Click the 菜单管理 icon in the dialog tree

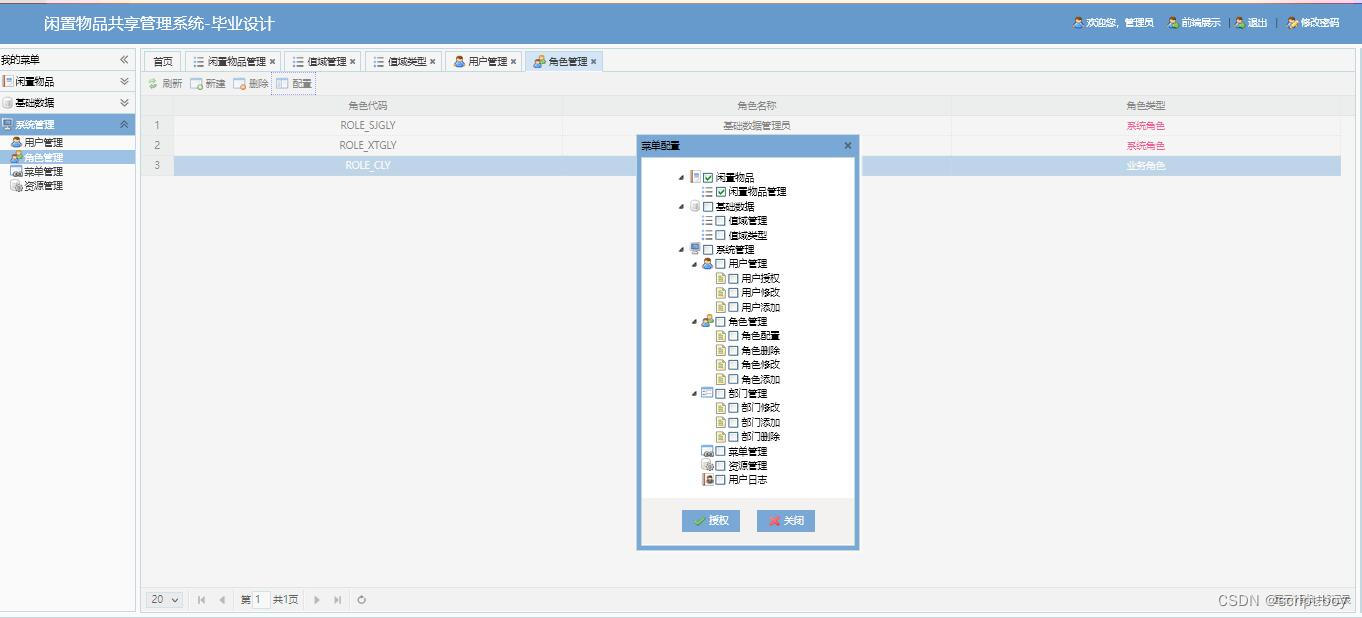707,451
